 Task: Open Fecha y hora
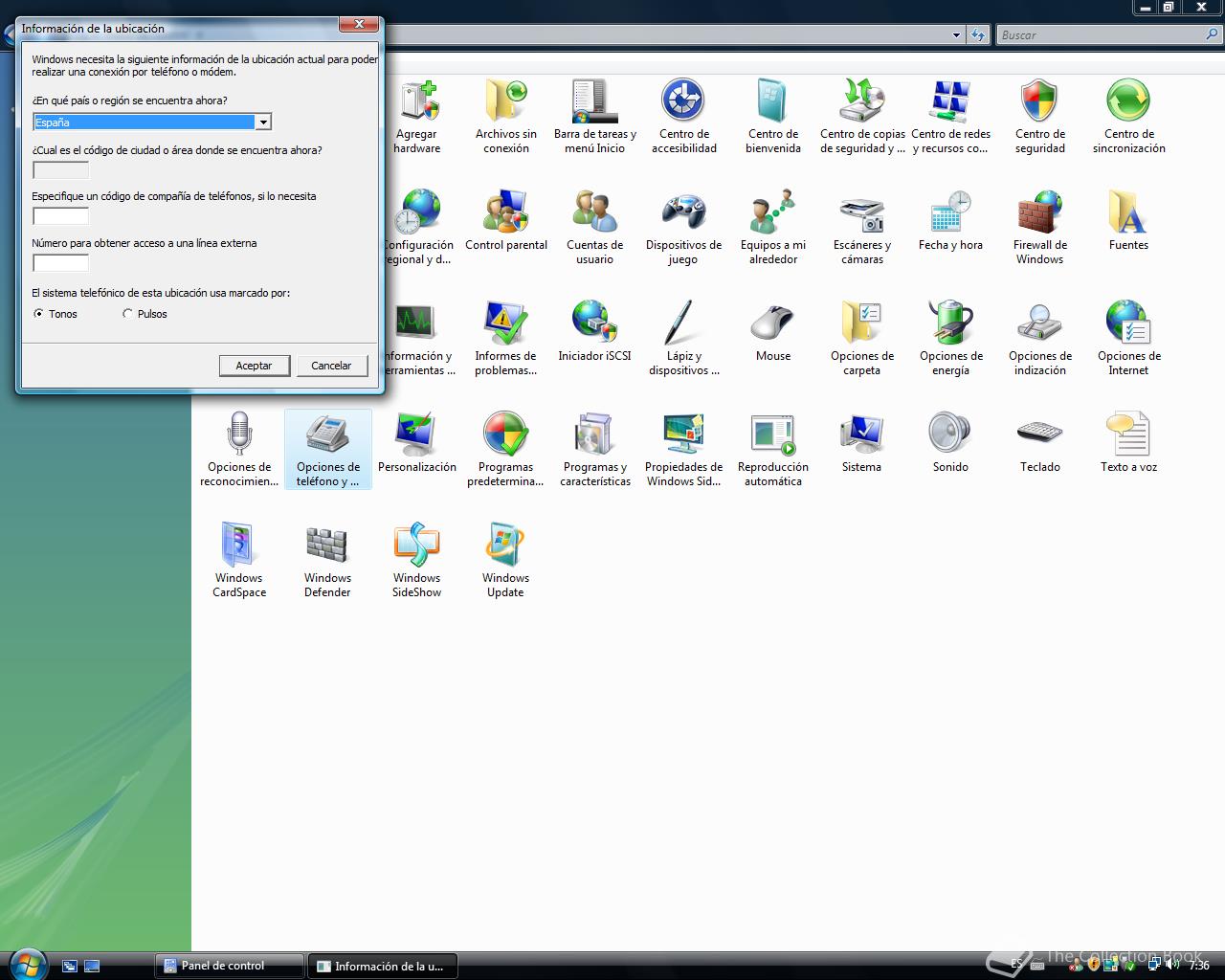coord(950,220)
